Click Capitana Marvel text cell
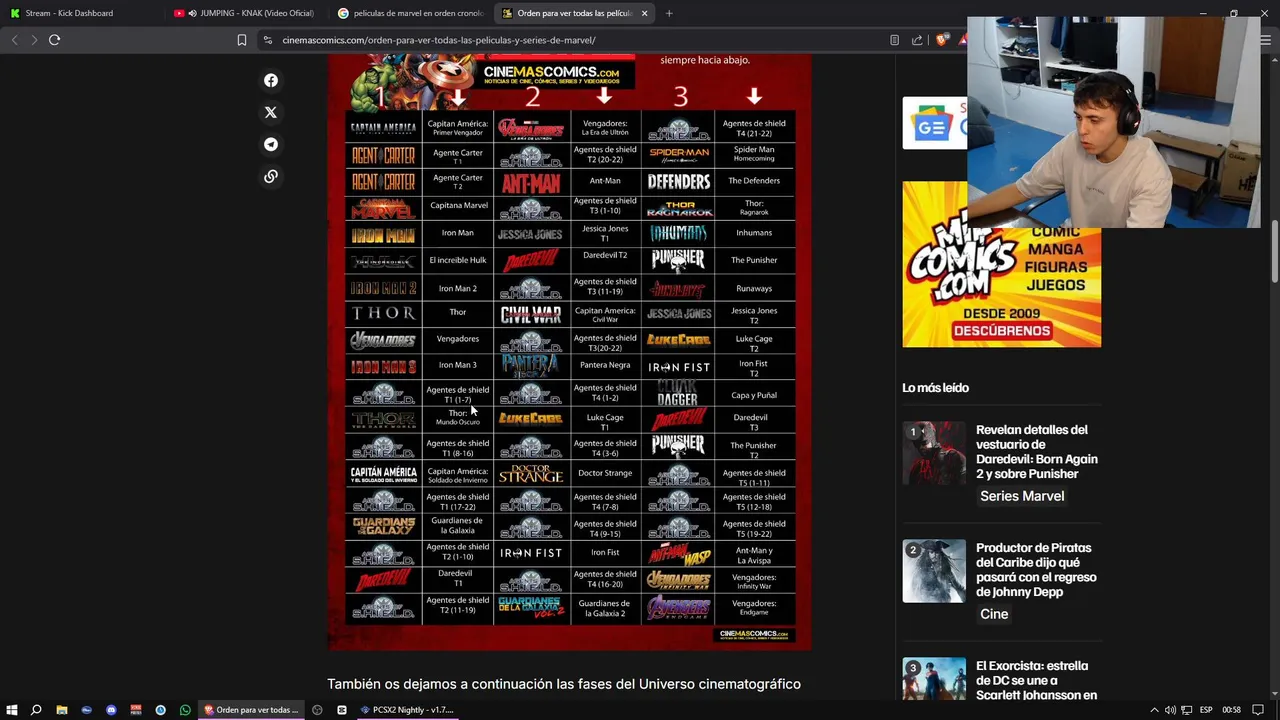The image size is (1280, 720). click(x=458, y=206)
